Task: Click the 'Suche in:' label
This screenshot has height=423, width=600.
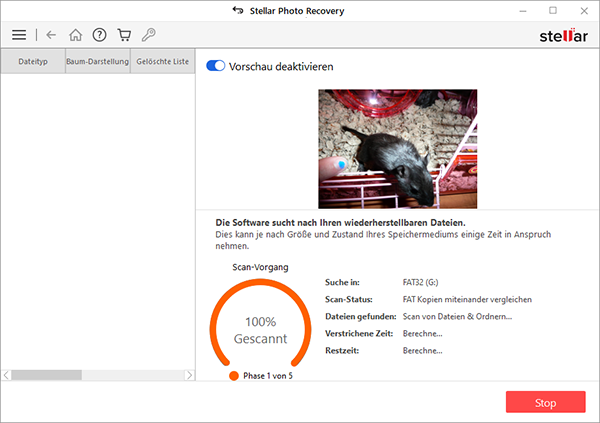Action: click(x=342, y=283)
